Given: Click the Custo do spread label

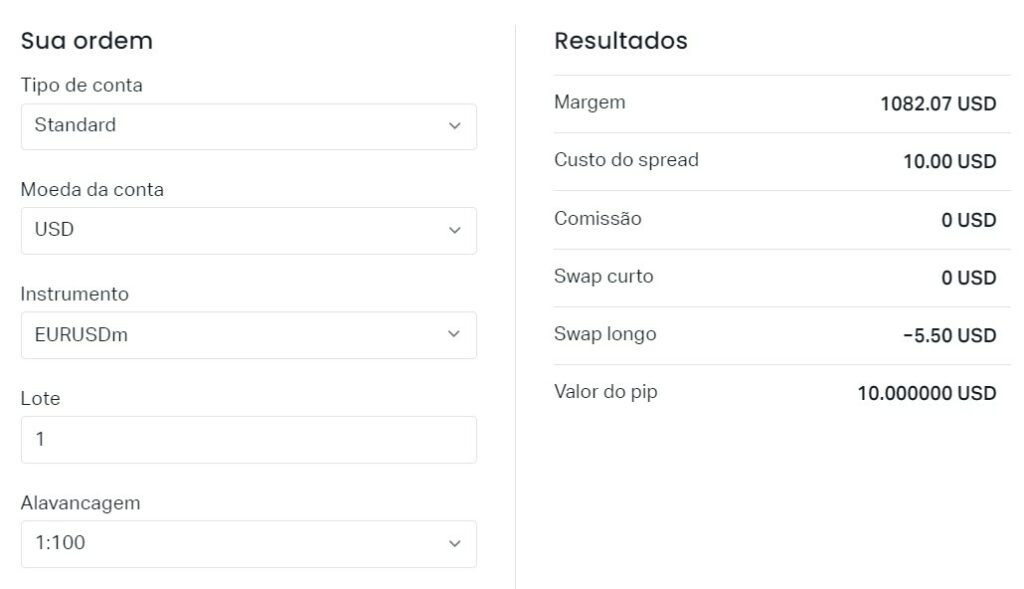Looking at the screenshot, I should [x=626, y=160].
